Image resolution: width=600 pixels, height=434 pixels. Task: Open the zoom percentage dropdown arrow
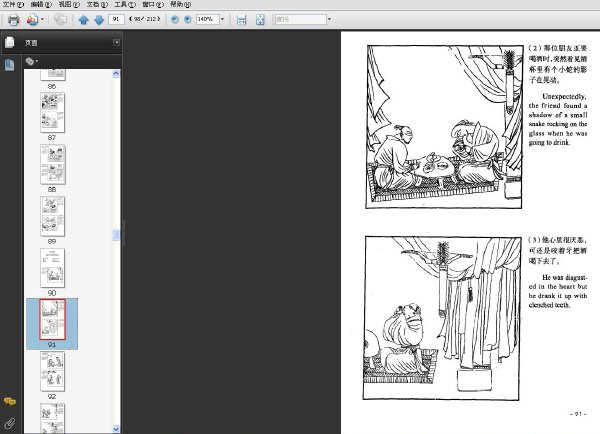[x=222, y=19]
